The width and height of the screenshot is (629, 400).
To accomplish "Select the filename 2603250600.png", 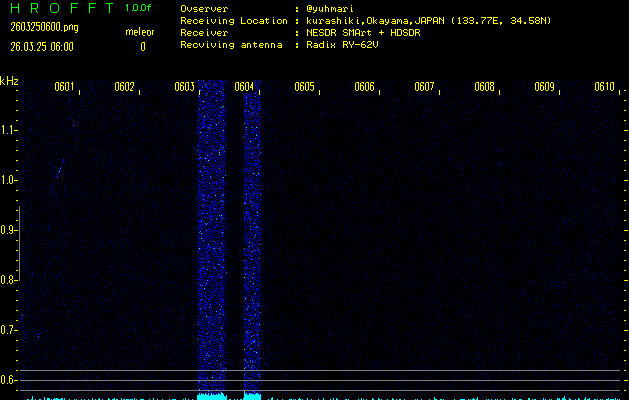I will point(45,27).
